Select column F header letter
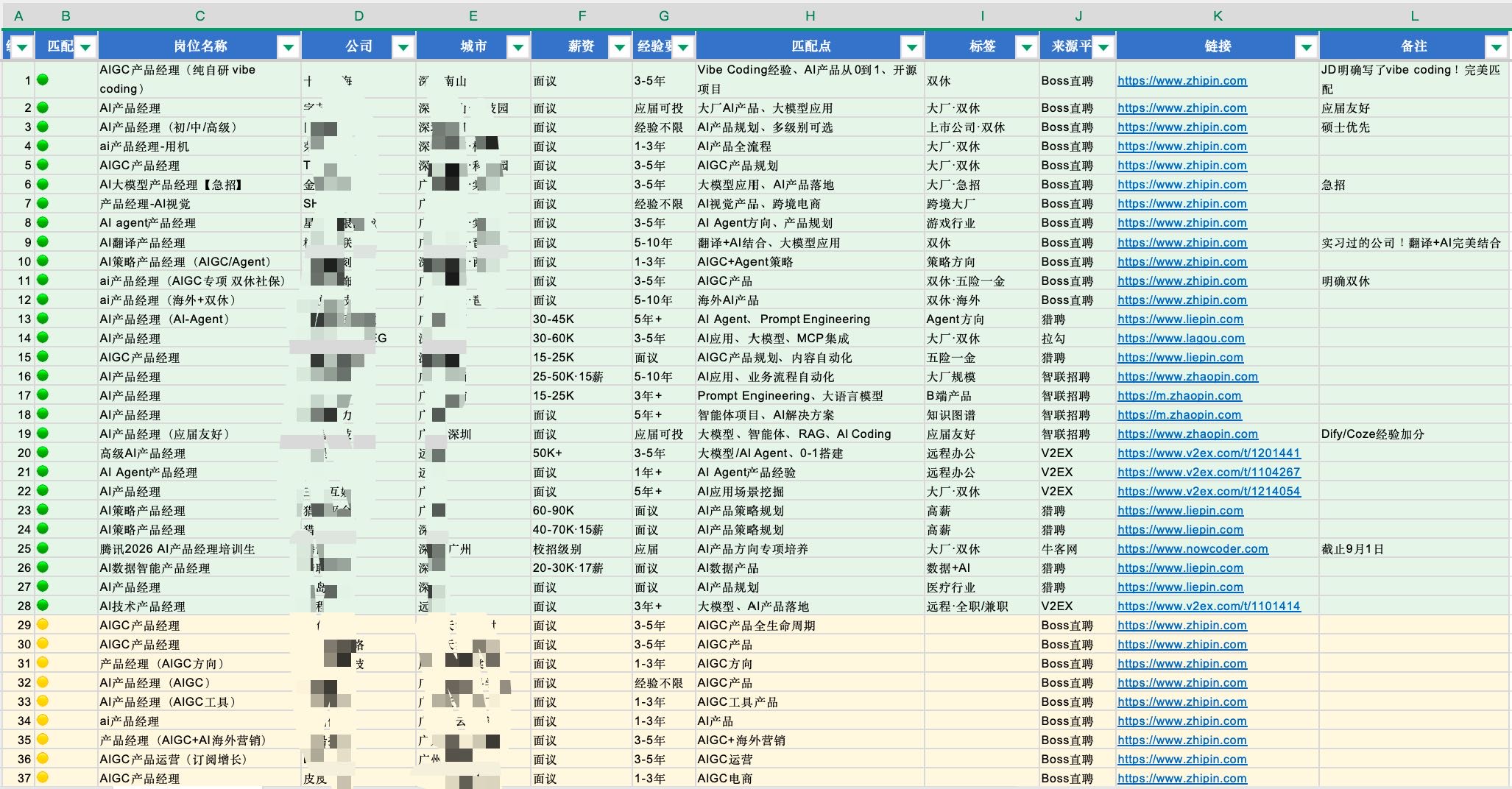This screenshot has width=1512, height=789. [x=582, y=15]
